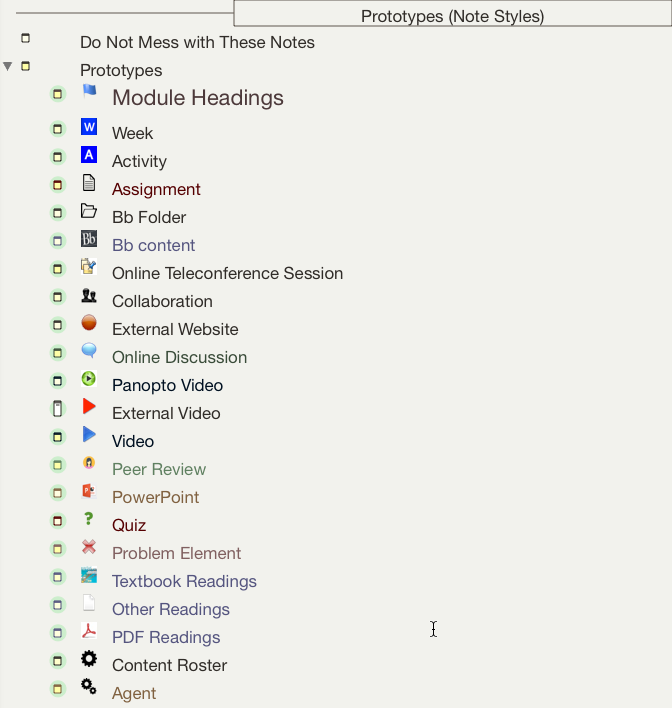Click the note marker left of Agent
The height and width of the screenshot is (708, 672).
57,689
